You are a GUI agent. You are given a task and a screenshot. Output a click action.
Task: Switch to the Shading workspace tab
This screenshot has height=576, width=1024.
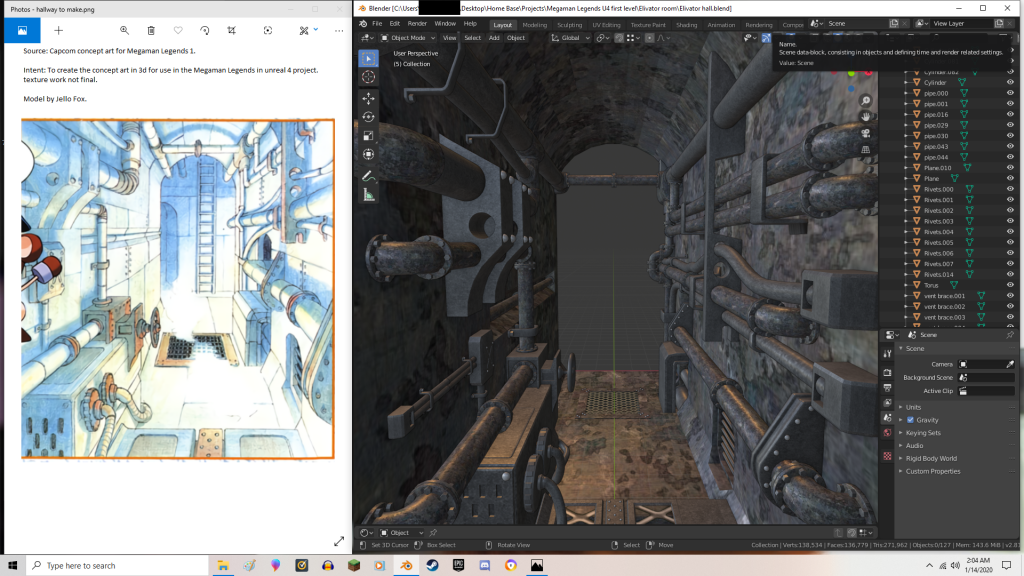pyautogui.click(x=686, y=25)
